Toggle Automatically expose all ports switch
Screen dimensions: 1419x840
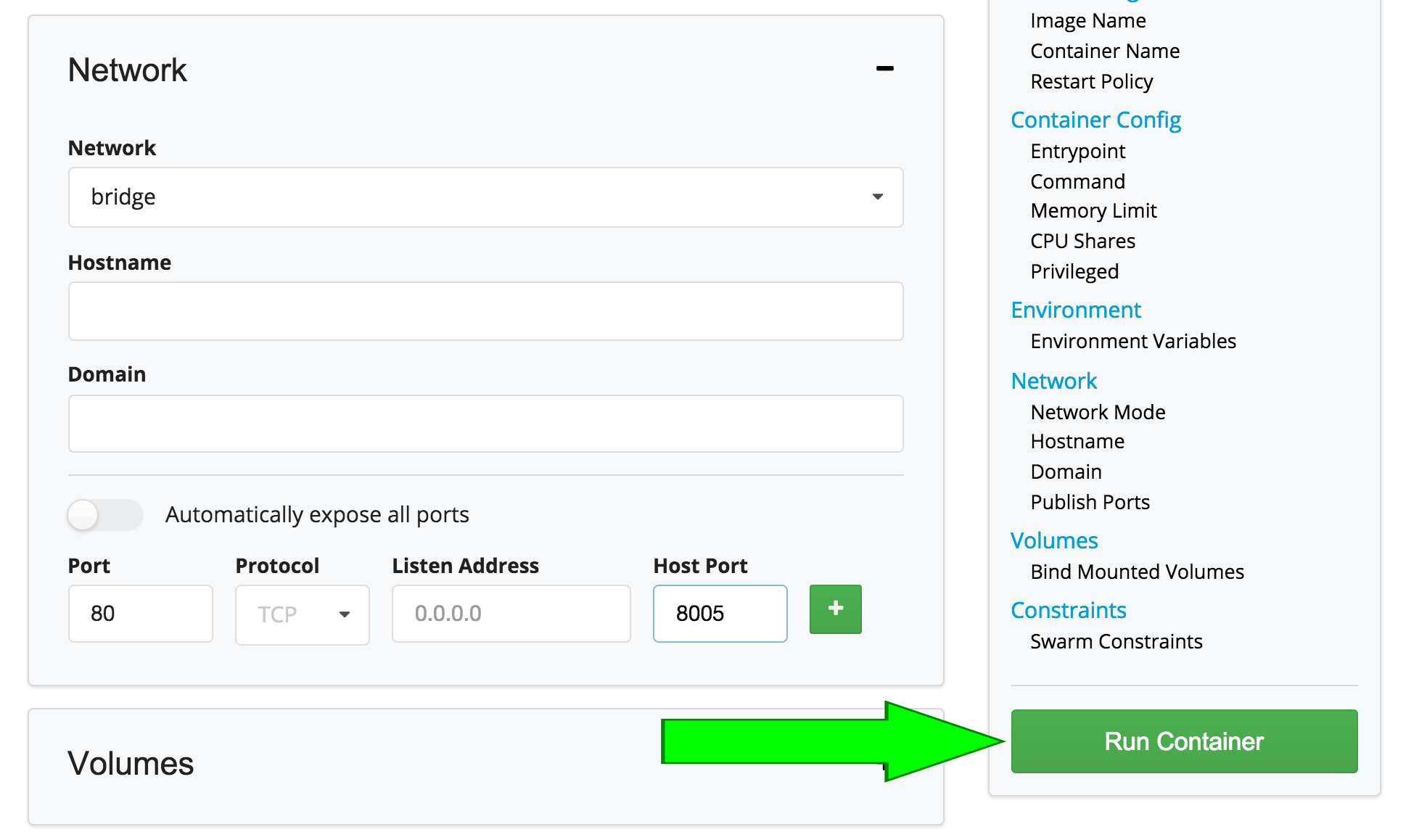(x=105, y=515)
